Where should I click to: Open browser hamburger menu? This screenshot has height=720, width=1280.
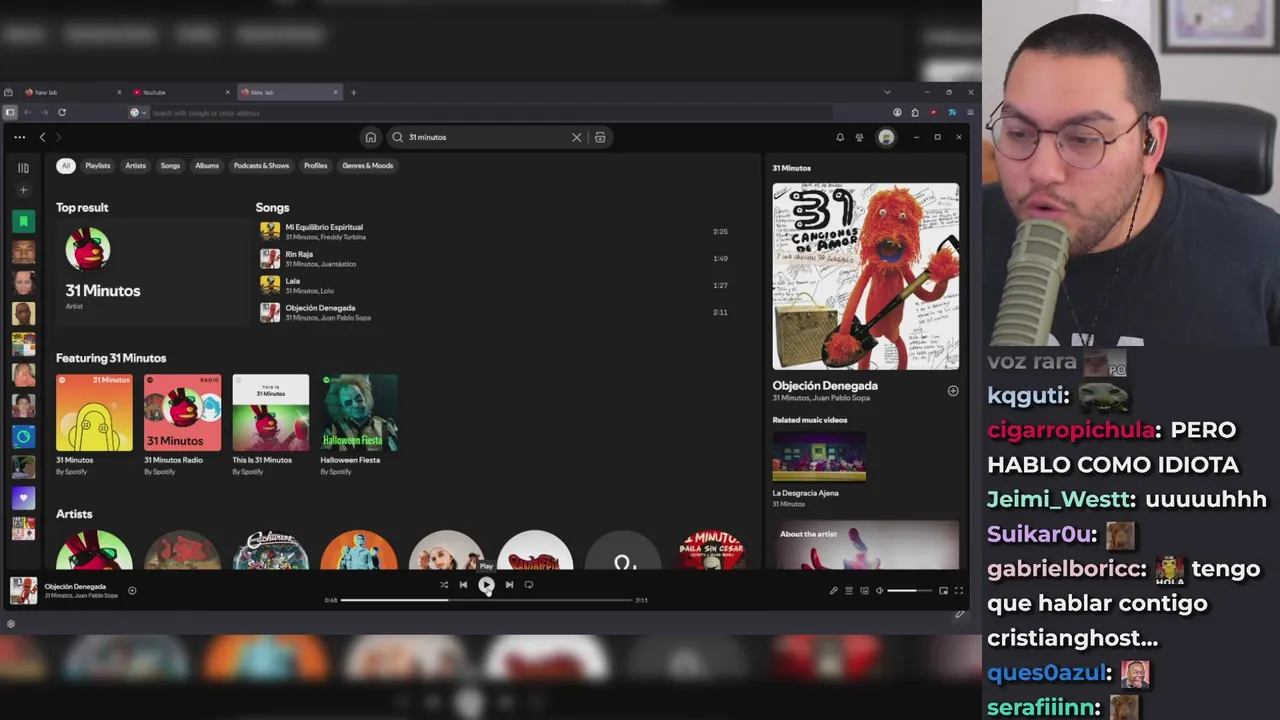pyautogui.click(x=970, y=113)
